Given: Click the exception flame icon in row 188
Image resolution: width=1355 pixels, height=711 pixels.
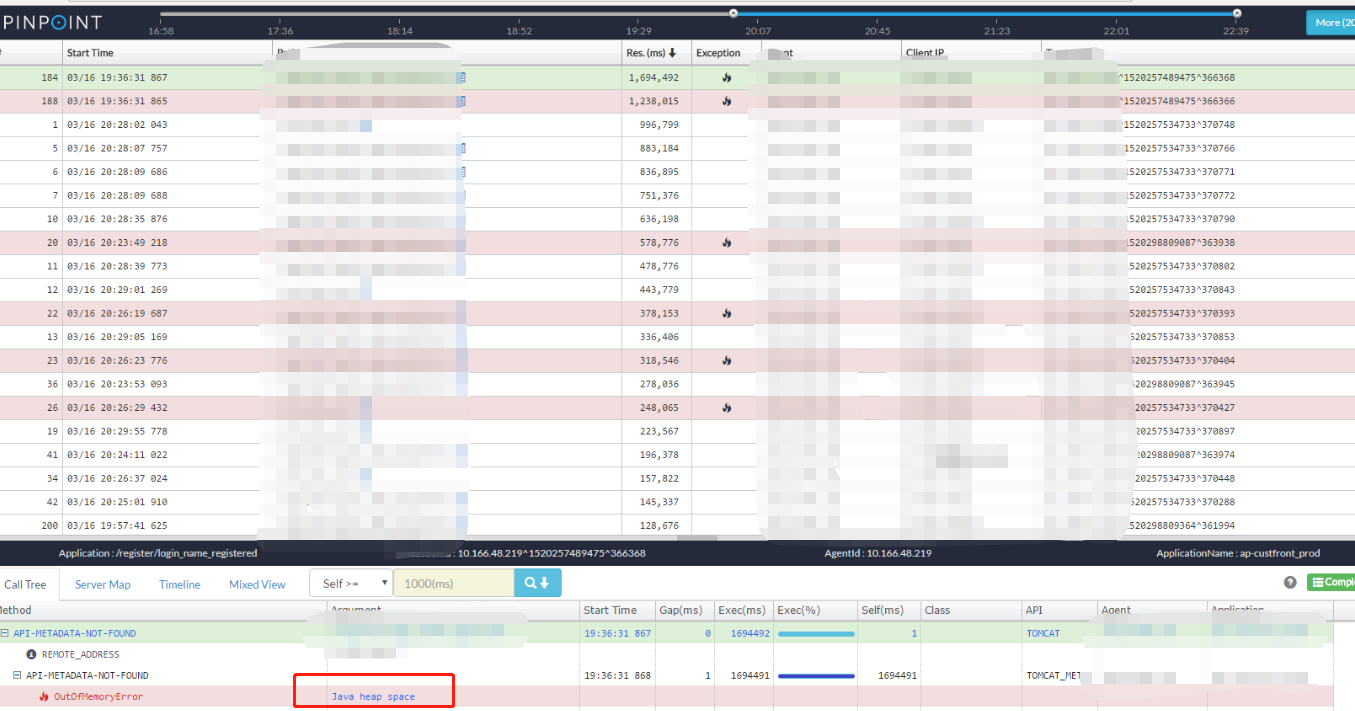Looking at the screenshot, I should pyautogui.click(x=726, y=101).
